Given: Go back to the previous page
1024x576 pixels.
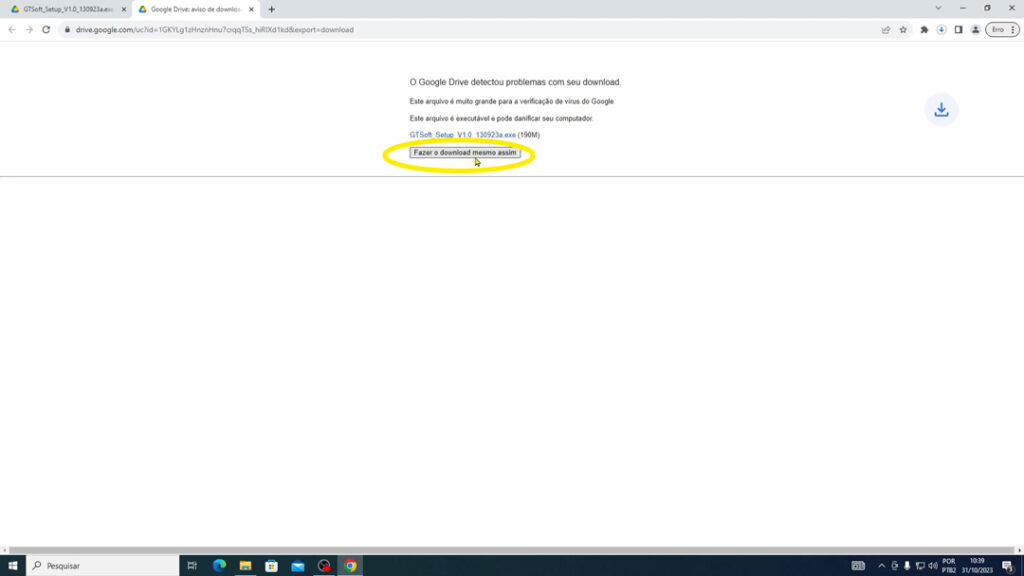Looking at the screenshot, I should (12, 29).
